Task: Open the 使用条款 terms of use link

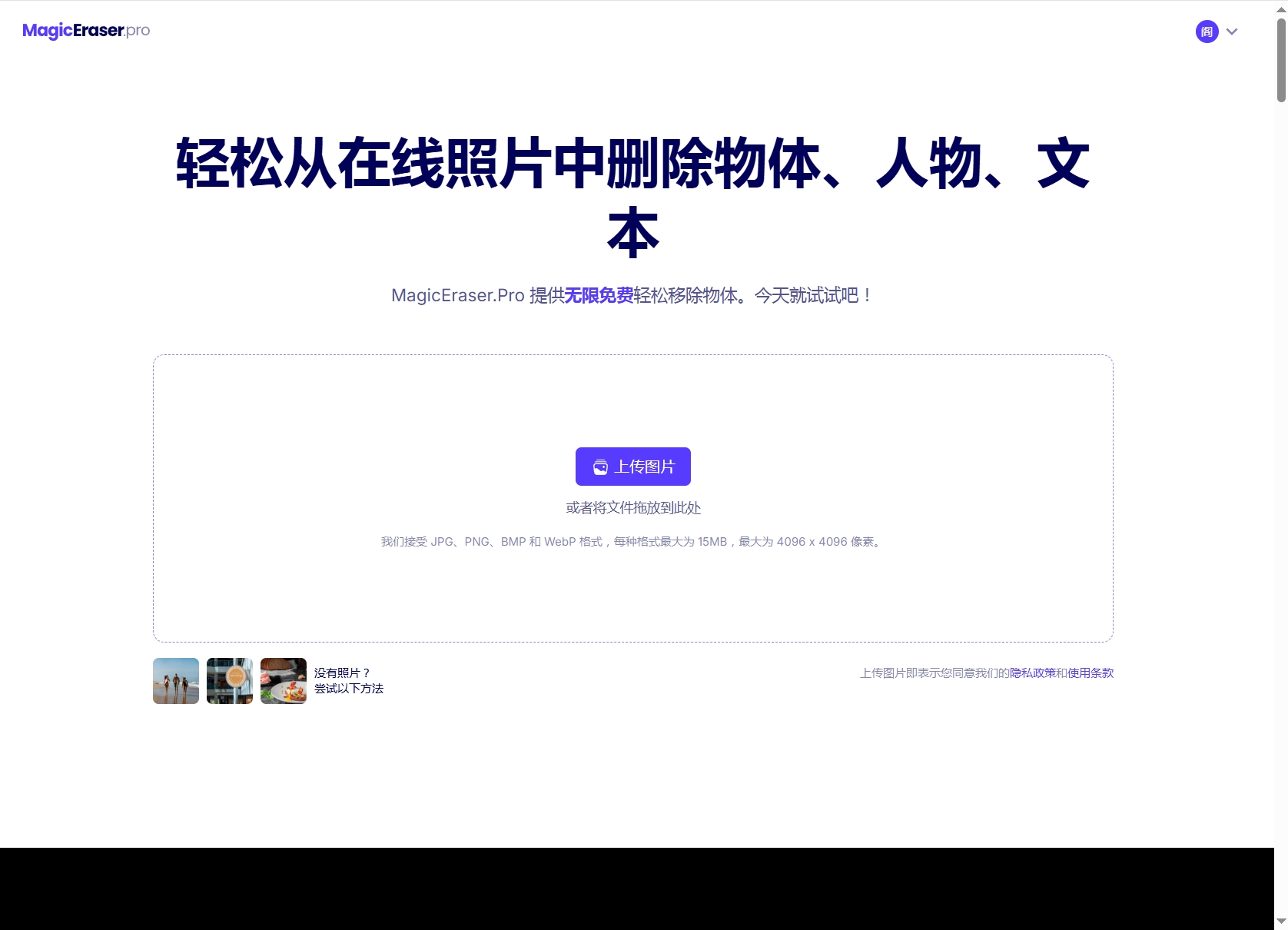Action: coord(1090,673)
